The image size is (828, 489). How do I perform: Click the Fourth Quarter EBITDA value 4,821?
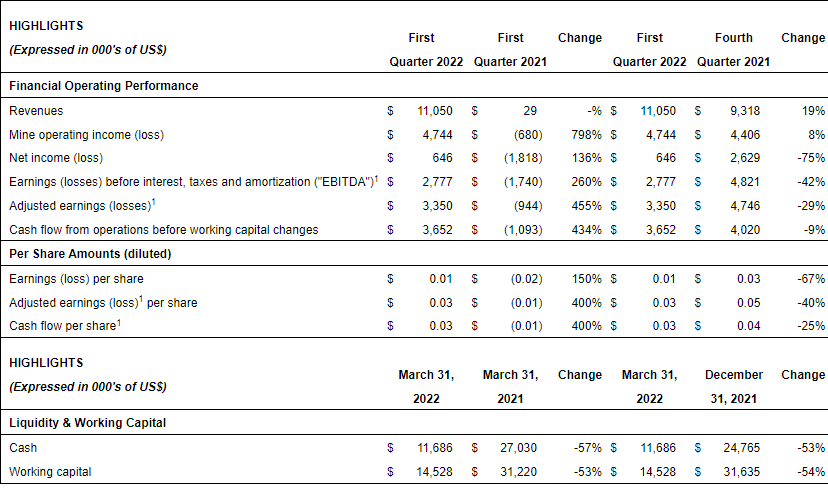(x=752, y=182)
